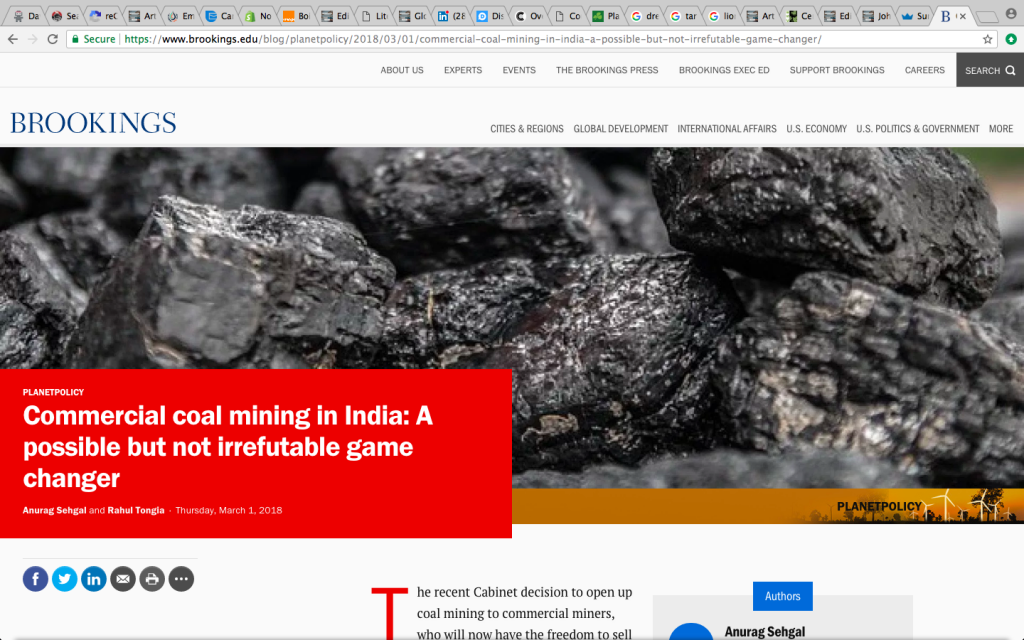Click the Brookings logo

tap(93, 122)
